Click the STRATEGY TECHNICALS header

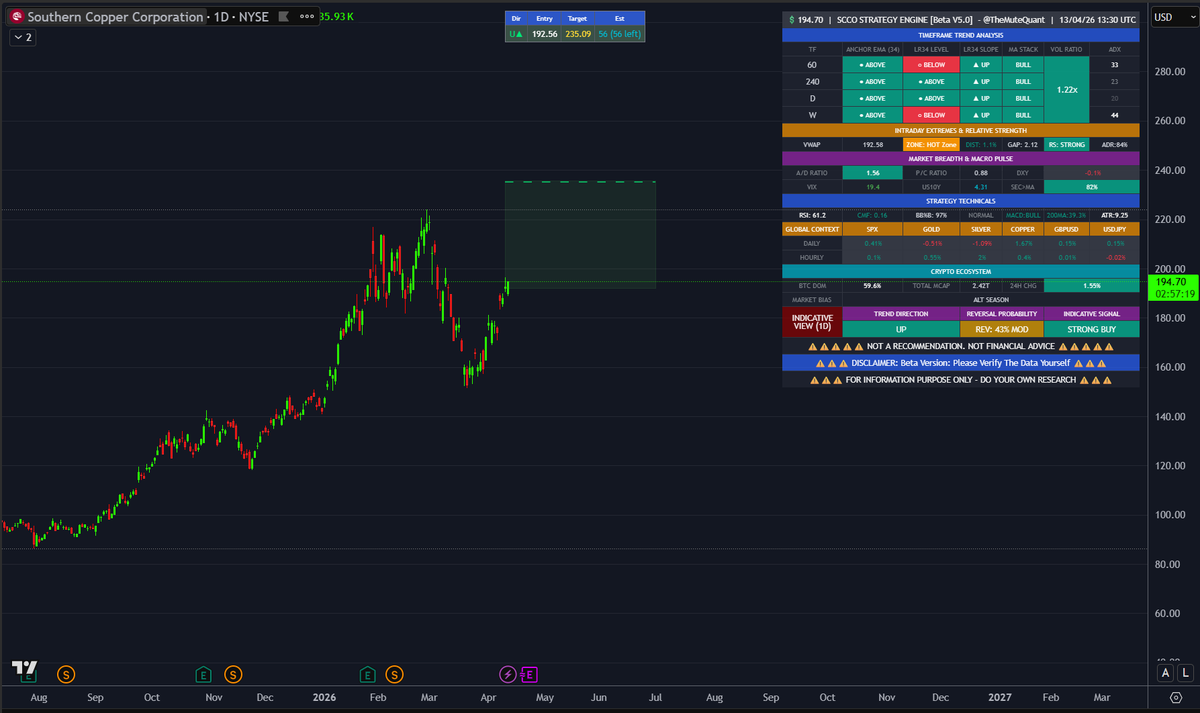click(x=960, y=201)
